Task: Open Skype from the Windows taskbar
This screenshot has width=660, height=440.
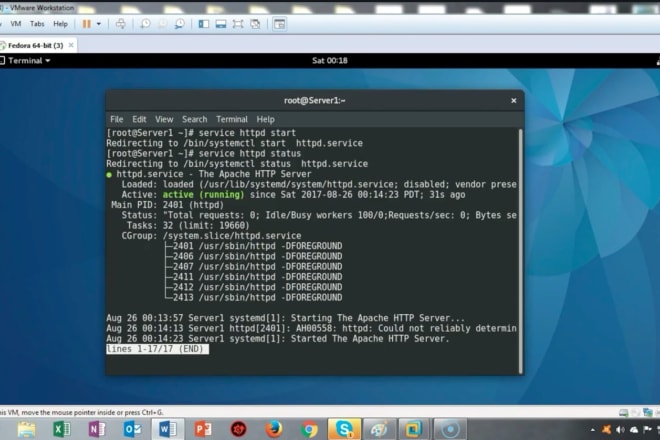Action: tap(344, 429)
